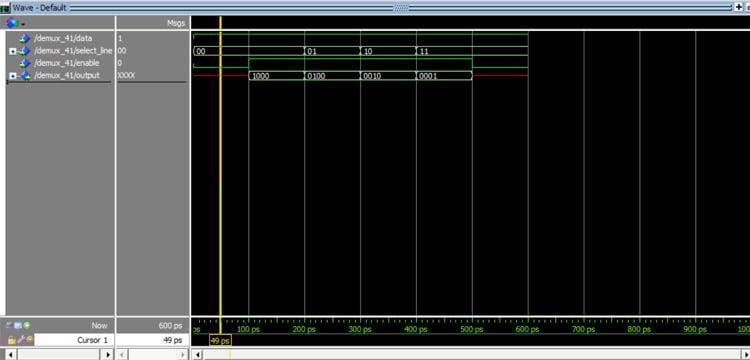This screenshot has height=360, width=750.
Task: Click the Msgs column header
Action: coord(176,23)
